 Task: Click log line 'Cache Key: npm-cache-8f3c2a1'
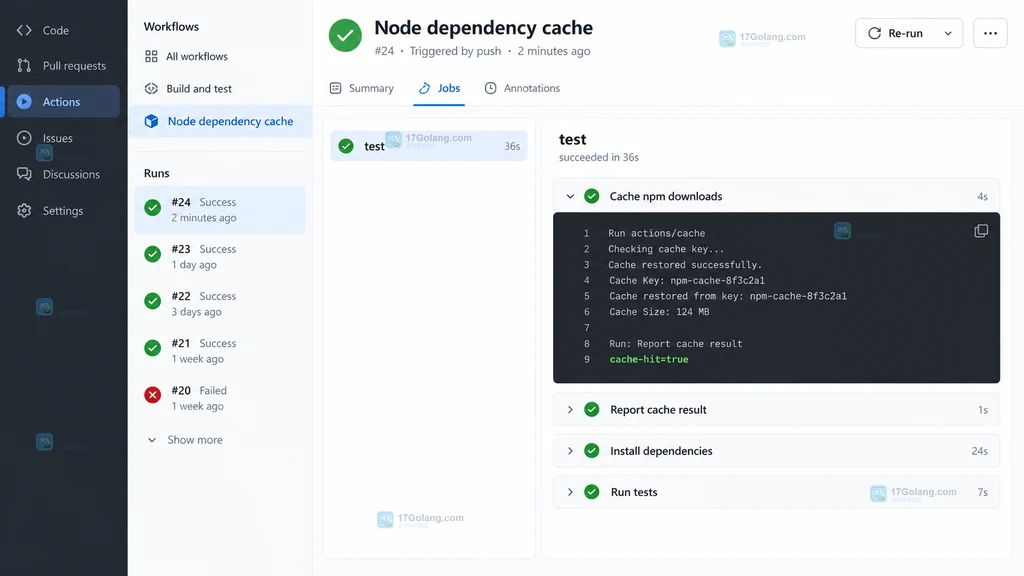pos(687,280)
